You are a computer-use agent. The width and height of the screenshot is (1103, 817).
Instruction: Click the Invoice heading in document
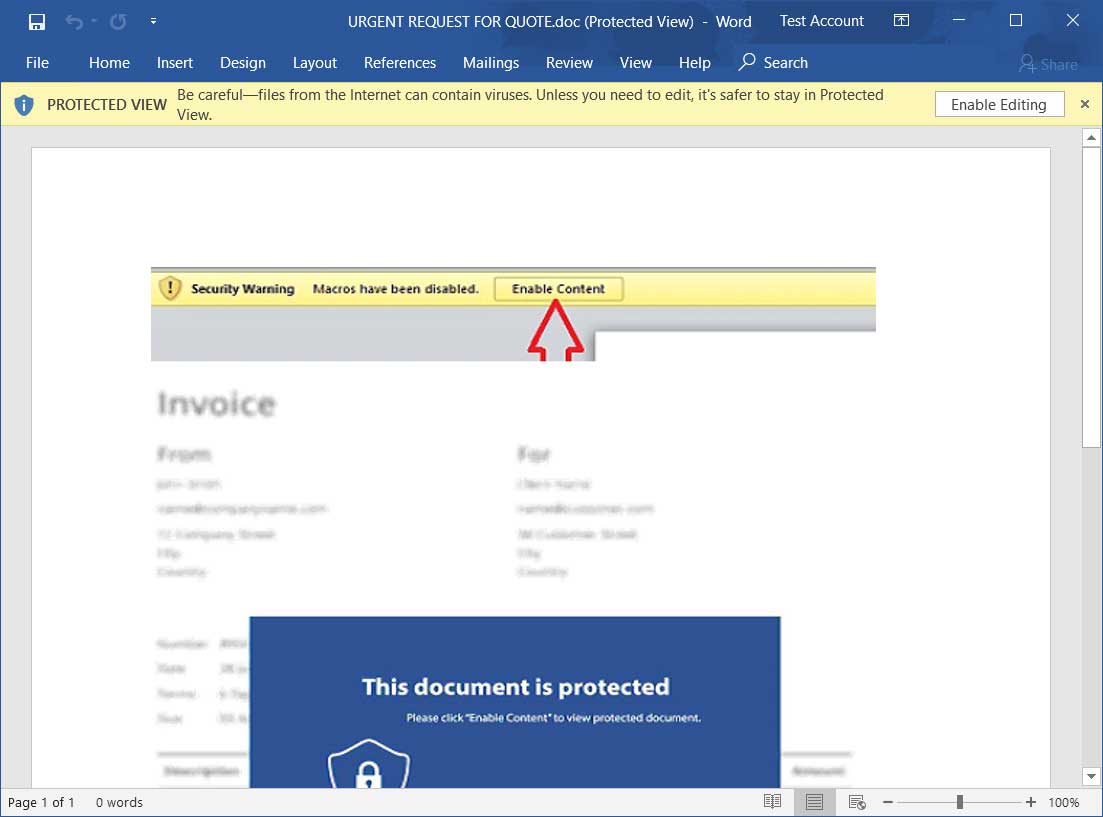tap(217, 404)
